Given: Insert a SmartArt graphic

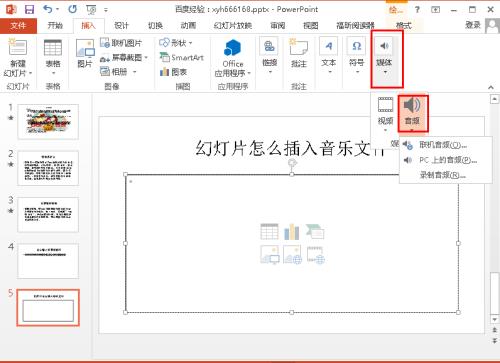Looking at the screenshot, I should click(x=182, y=57).
